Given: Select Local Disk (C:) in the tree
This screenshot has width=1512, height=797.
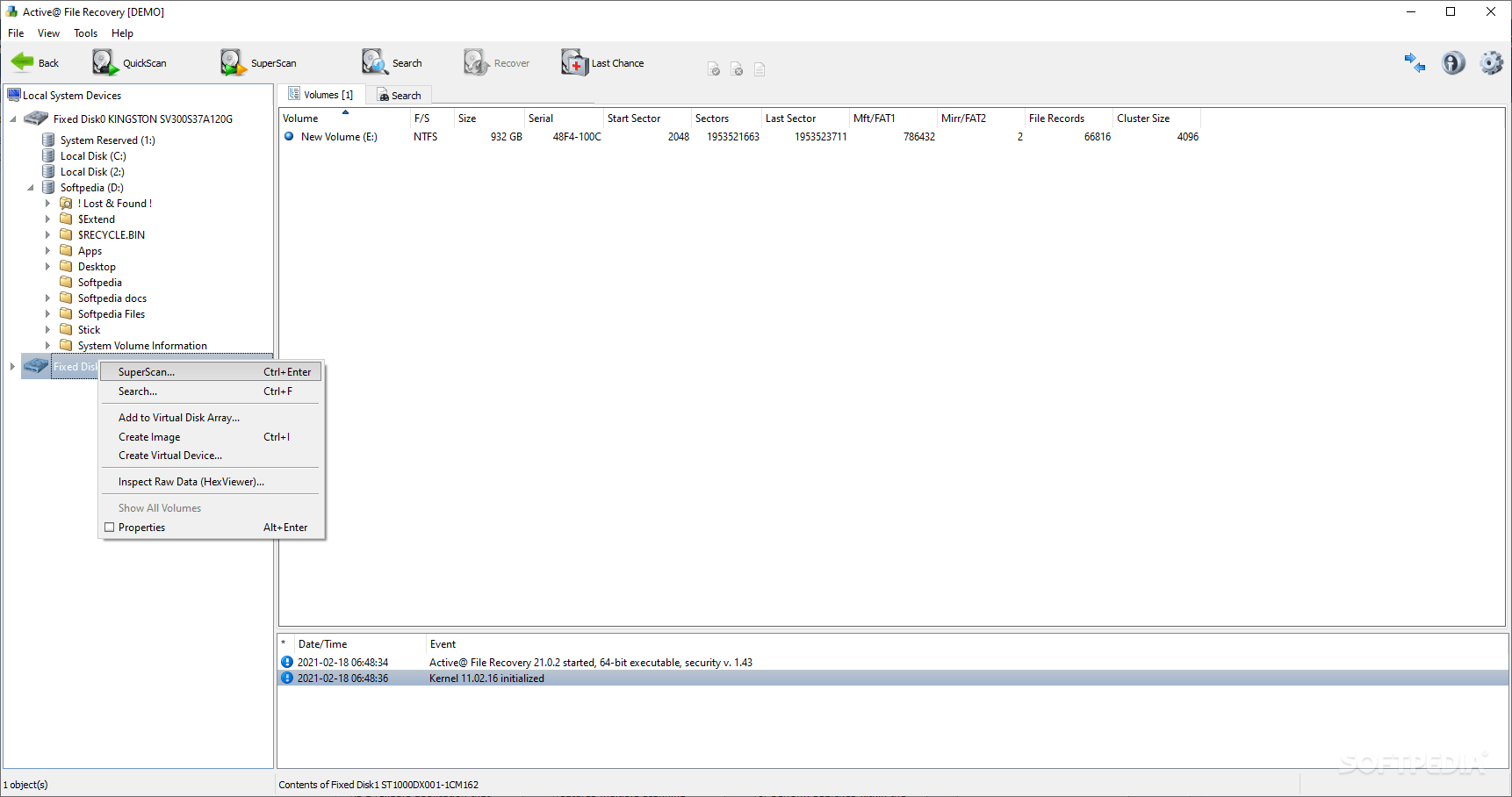Looking at the screenshot, I should tap(90, 155).
